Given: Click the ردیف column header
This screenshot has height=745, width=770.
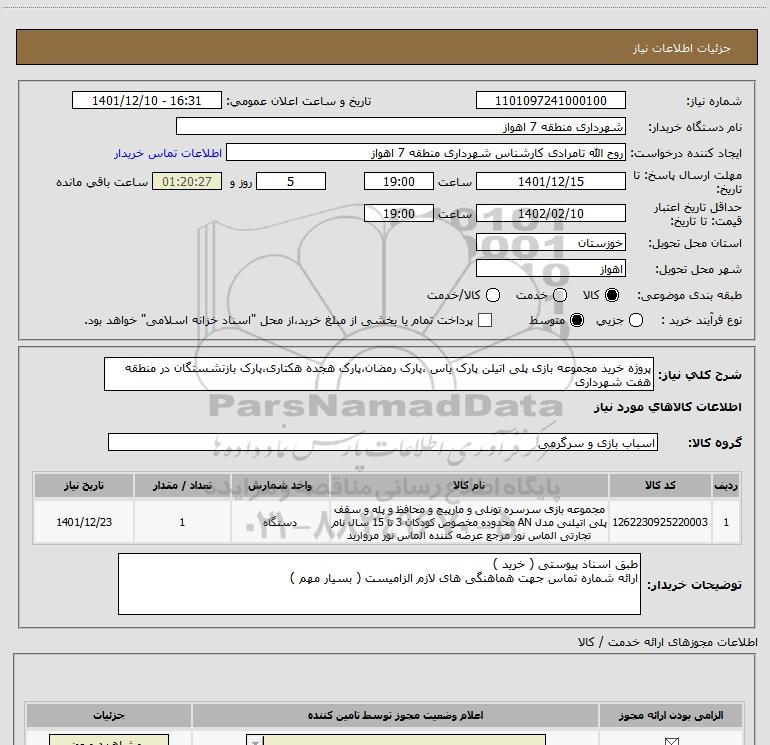Looking at the screenshot, I should click(726, 485).
